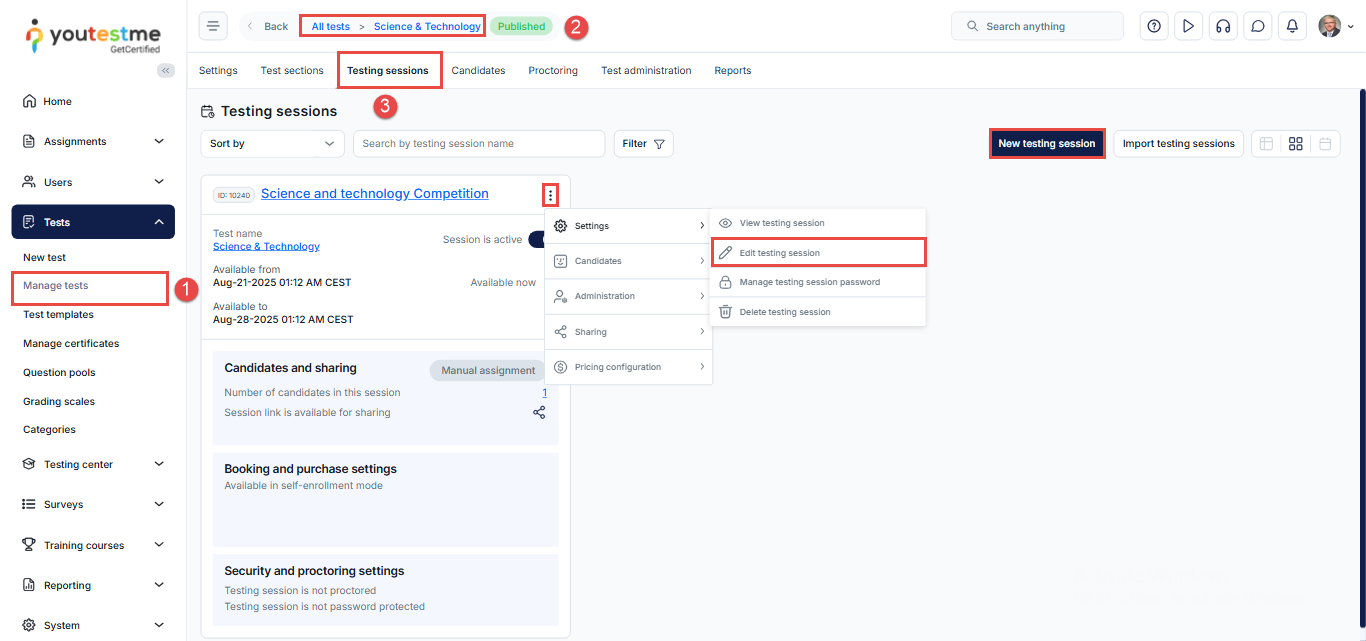Open Science and technology Competition link
1366x641 pixels.
pyautogui.click(x=374, y=194)
